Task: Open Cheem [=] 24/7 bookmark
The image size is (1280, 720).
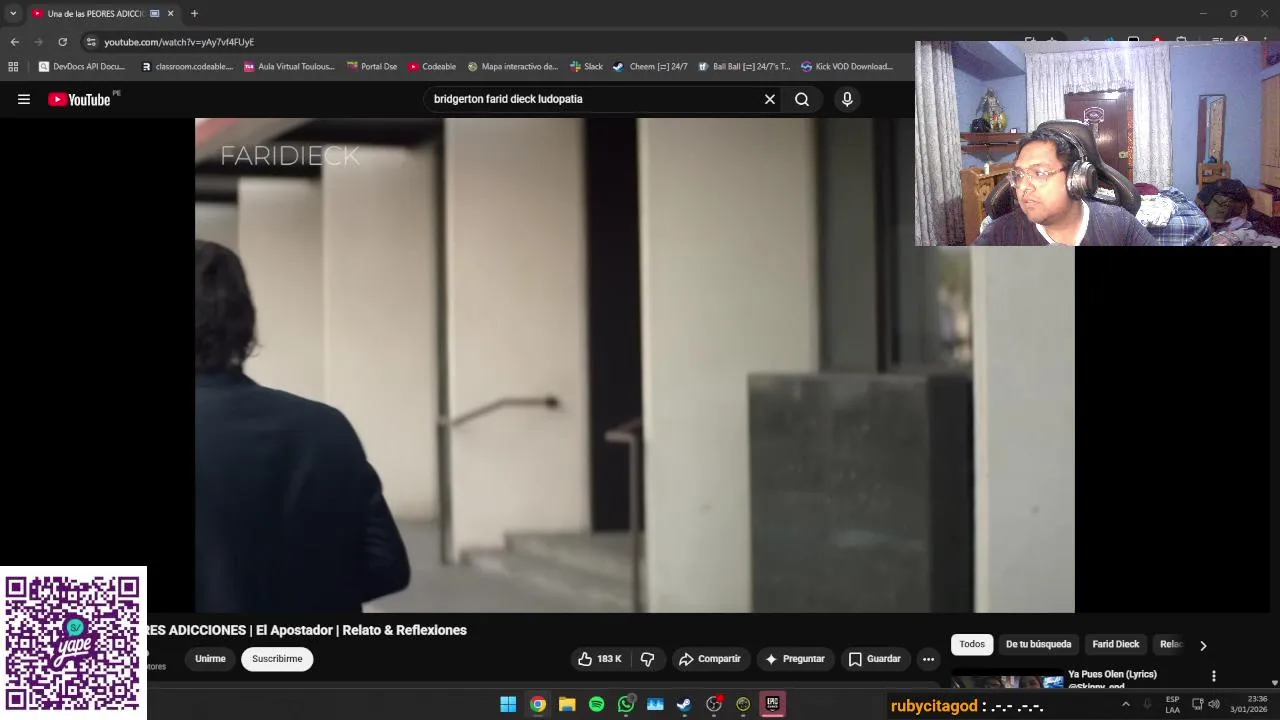Action: (x=650, y=66)
